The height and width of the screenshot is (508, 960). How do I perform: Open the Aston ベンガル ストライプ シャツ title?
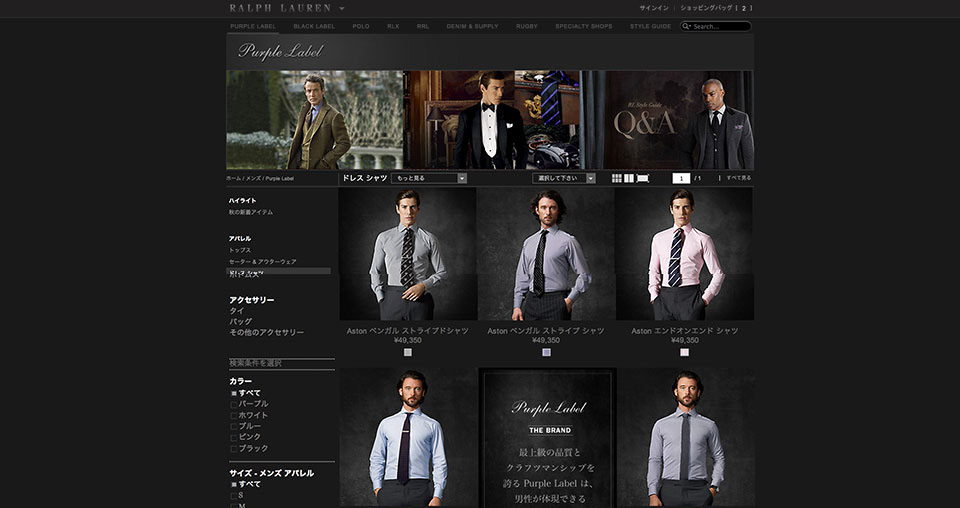546,331
